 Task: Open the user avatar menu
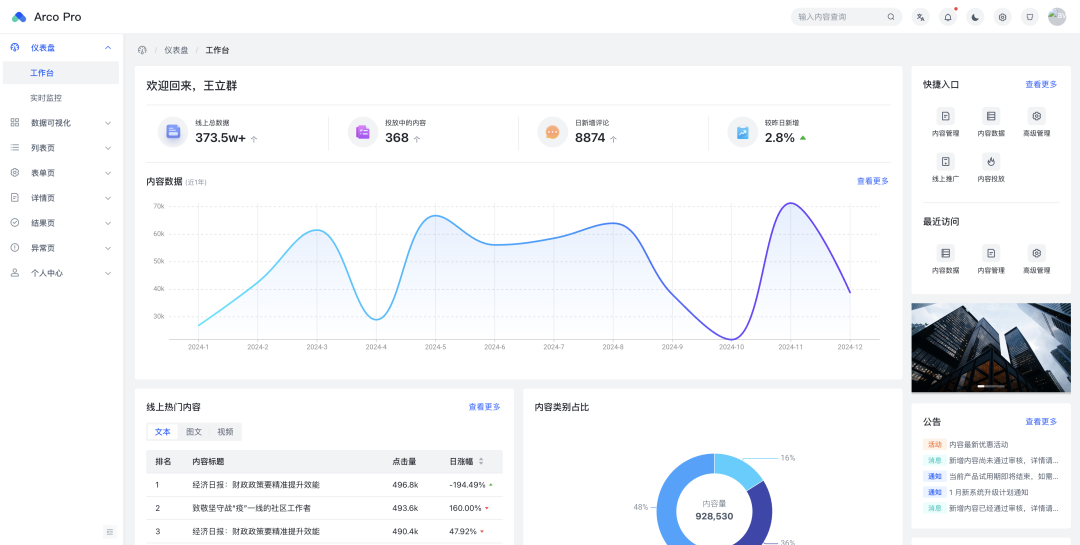(1057, 17)
